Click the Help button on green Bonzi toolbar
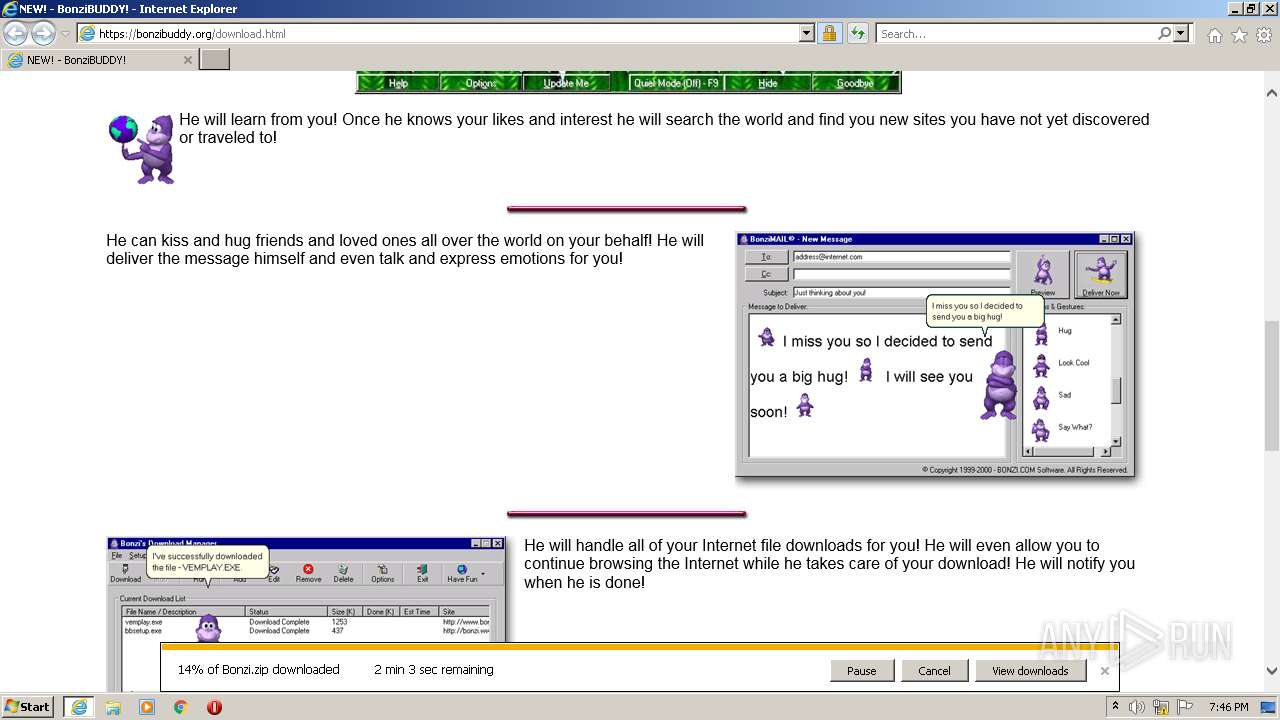 point(398,83)
